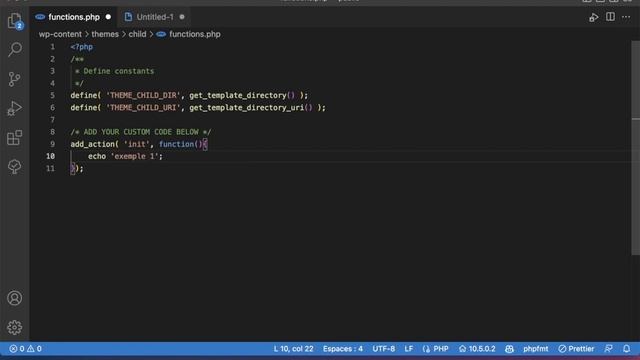The width and height of the screenshot is (640, 360).
Task: Click the Copilot status icon
Action: point(509,349)
